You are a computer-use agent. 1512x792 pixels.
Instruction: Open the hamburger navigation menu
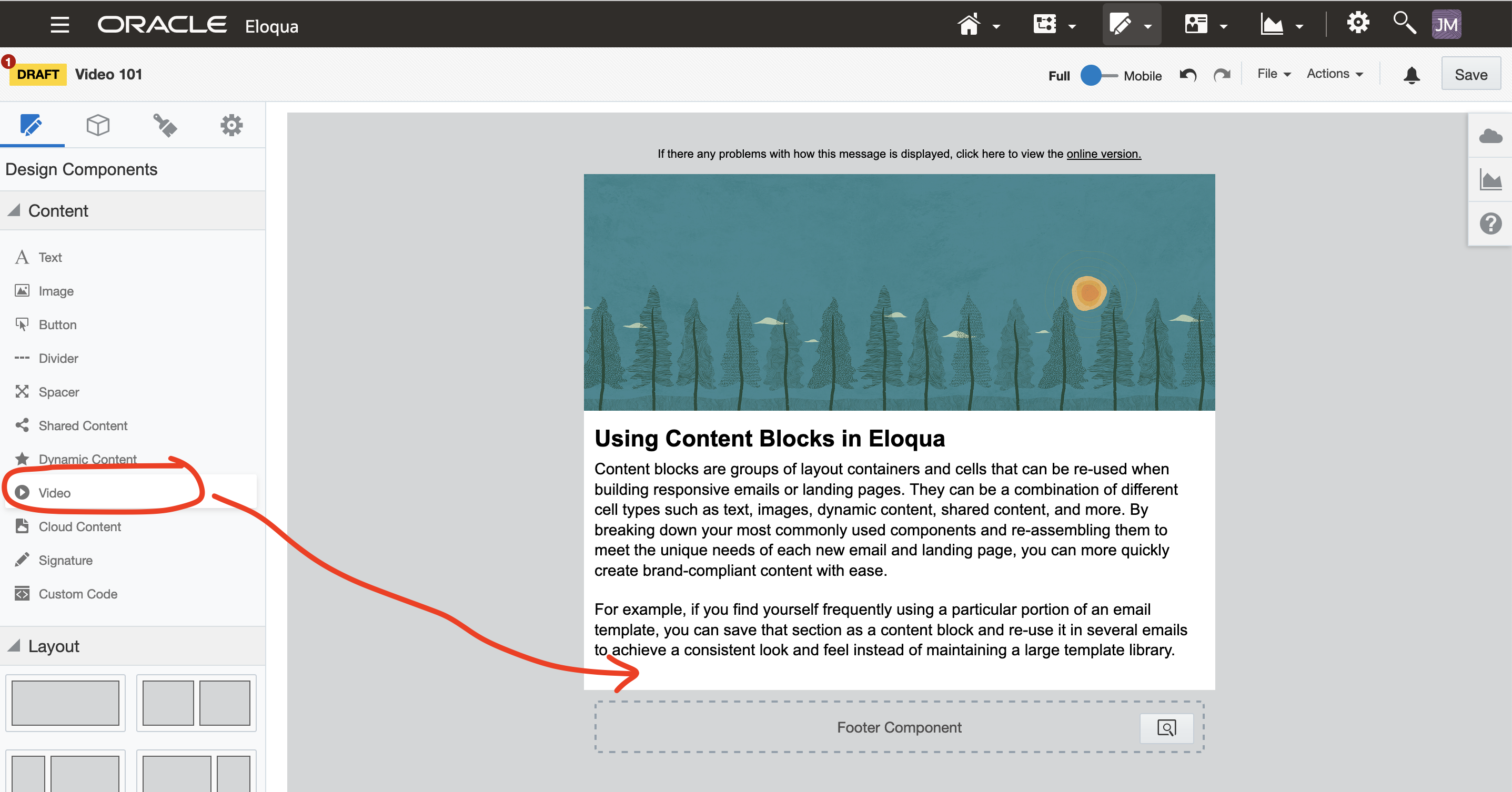point(59,25)
